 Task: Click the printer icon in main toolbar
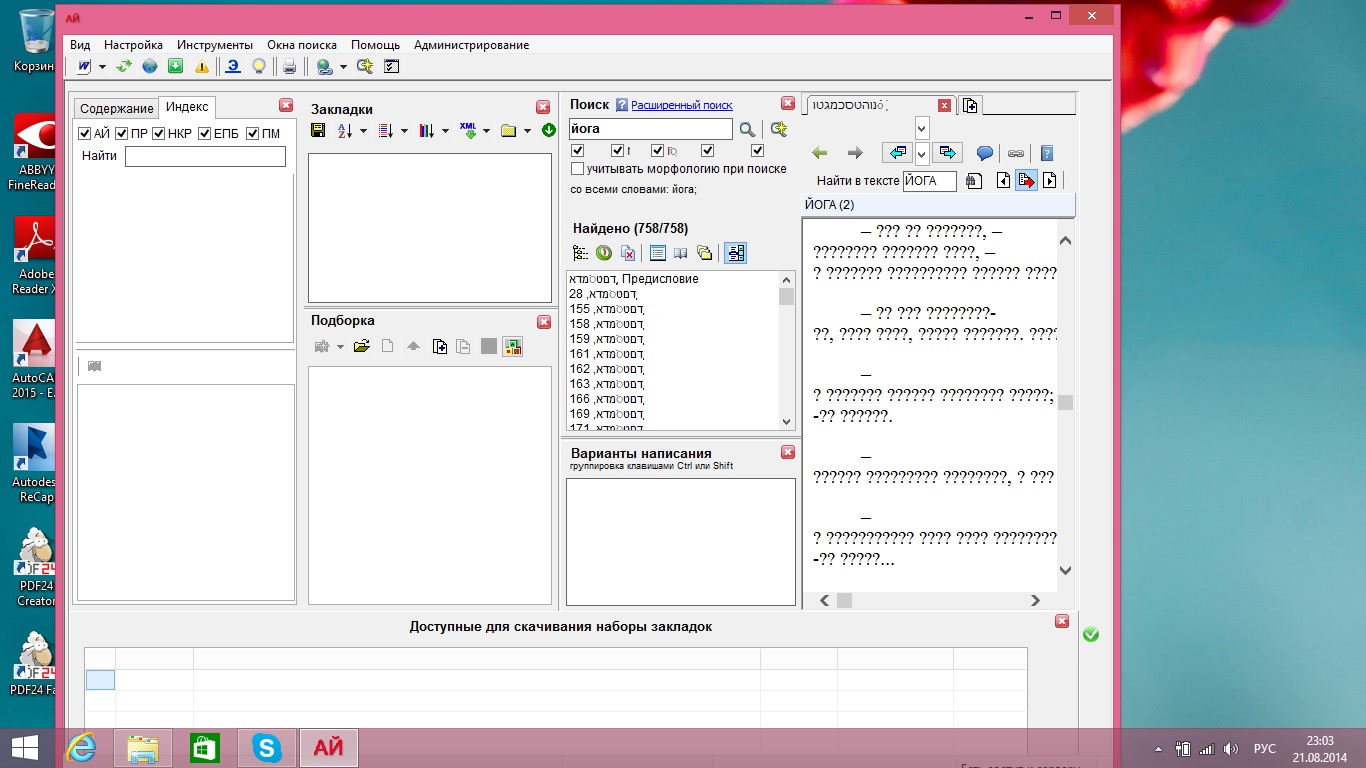(289, 67)
